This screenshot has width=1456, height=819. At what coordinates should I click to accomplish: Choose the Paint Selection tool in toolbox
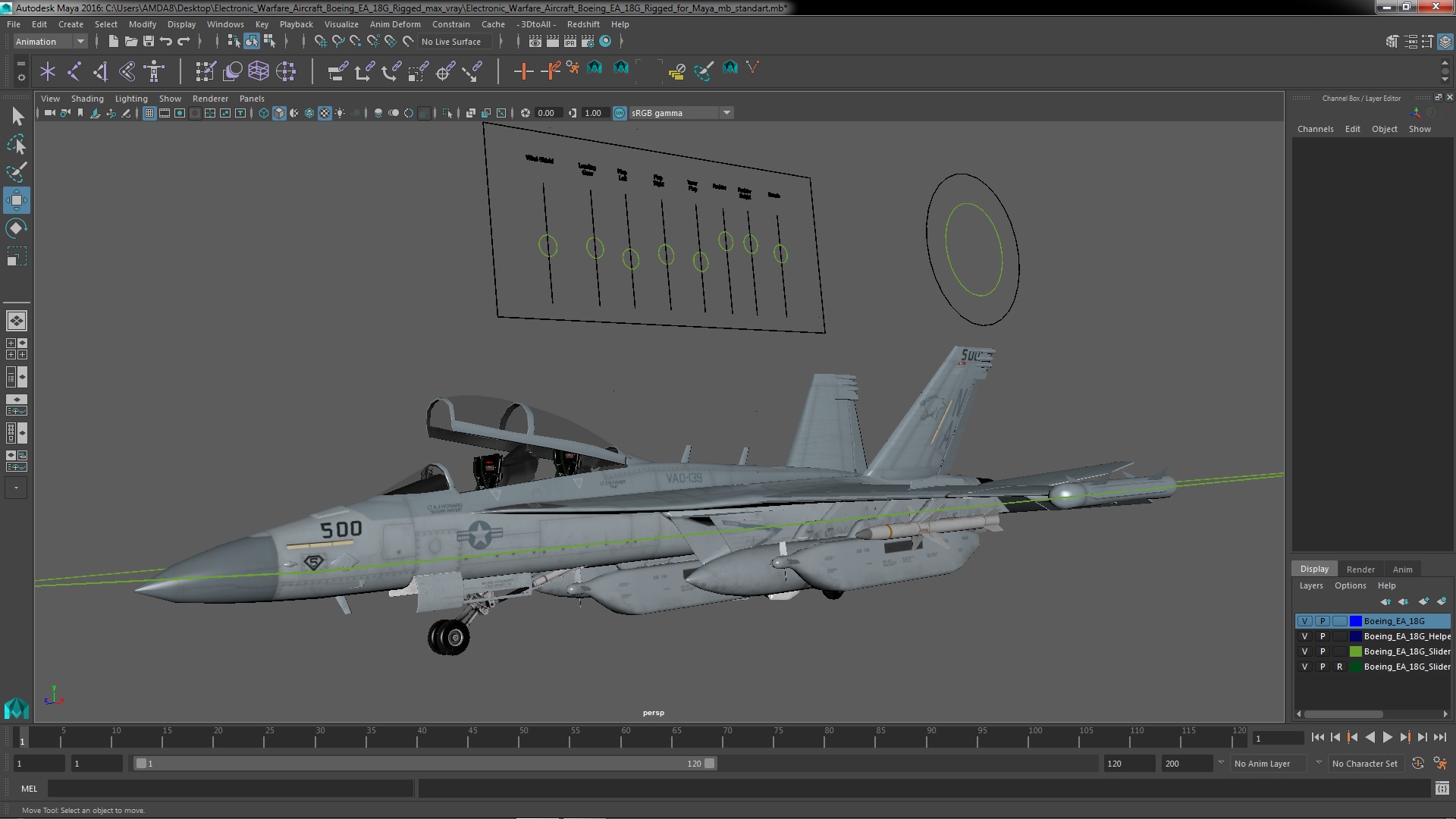click(17, 172)
